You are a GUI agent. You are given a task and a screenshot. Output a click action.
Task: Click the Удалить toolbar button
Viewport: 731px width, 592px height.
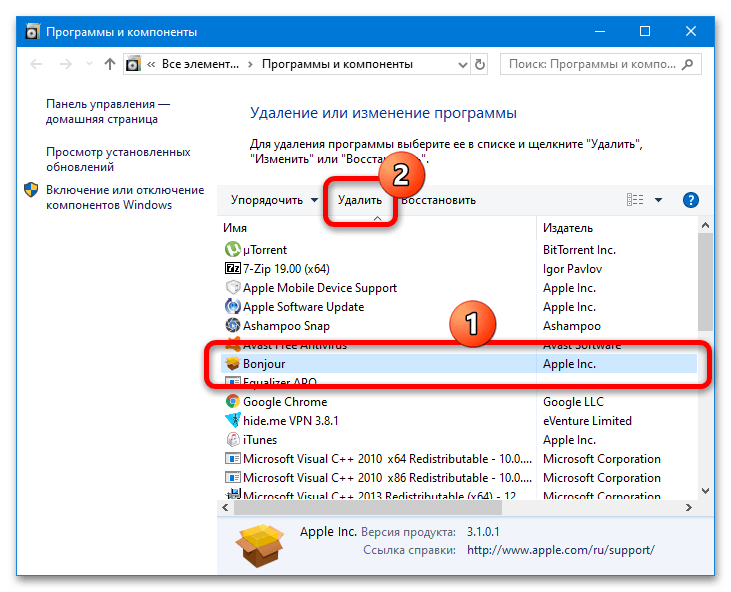tap(359, 200)
